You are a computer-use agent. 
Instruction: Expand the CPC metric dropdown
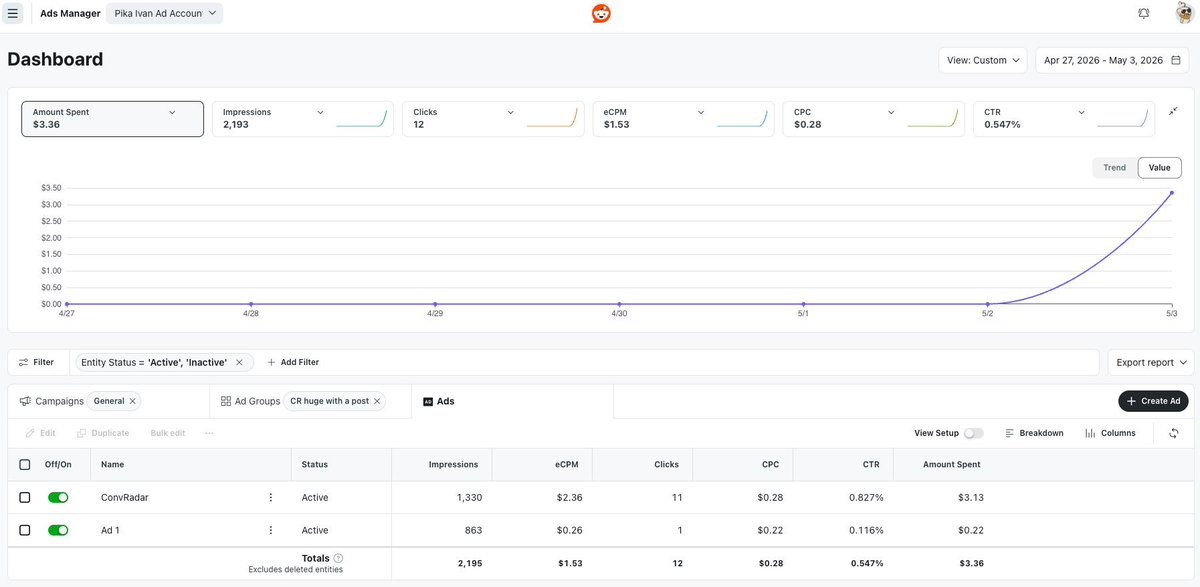coord(891,113)
